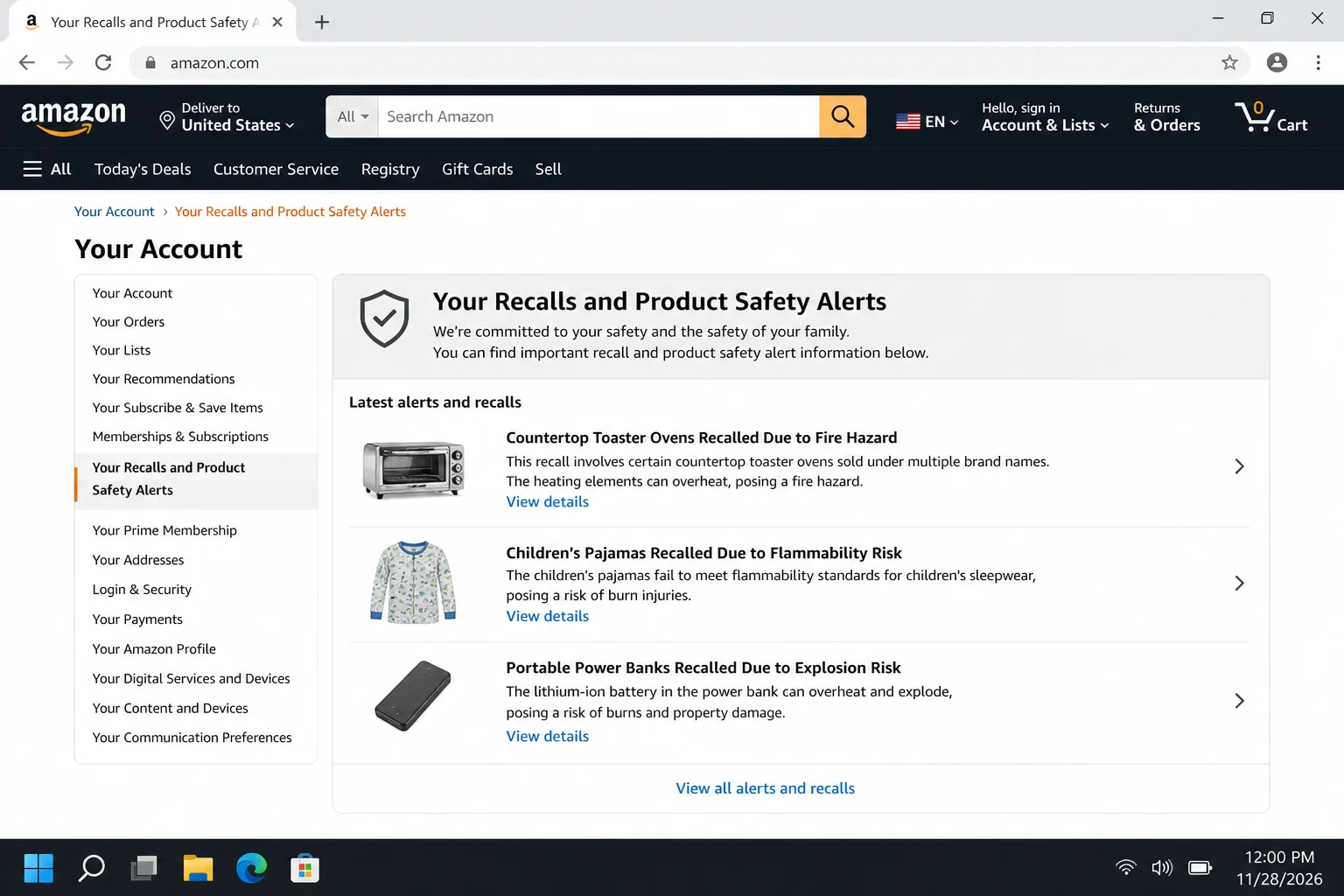Select Your Subscribe & Save Items
This screenshot has width=1344, height=896.
(x=178, y=408)
